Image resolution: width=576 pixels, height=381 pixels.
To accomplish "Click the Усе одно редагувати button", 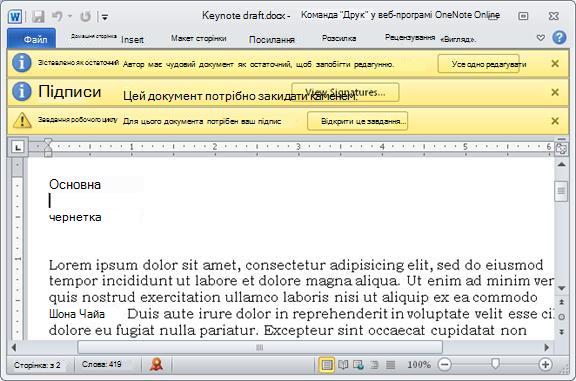I will point(479,64).
